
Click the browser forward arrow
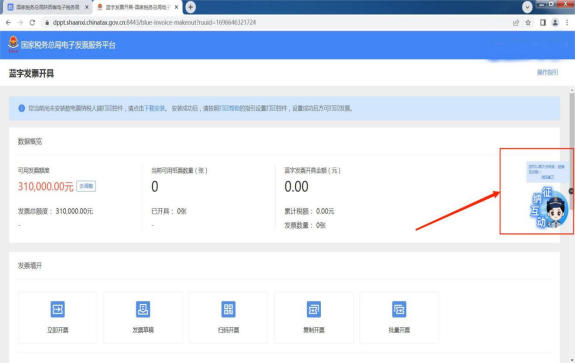20,22
